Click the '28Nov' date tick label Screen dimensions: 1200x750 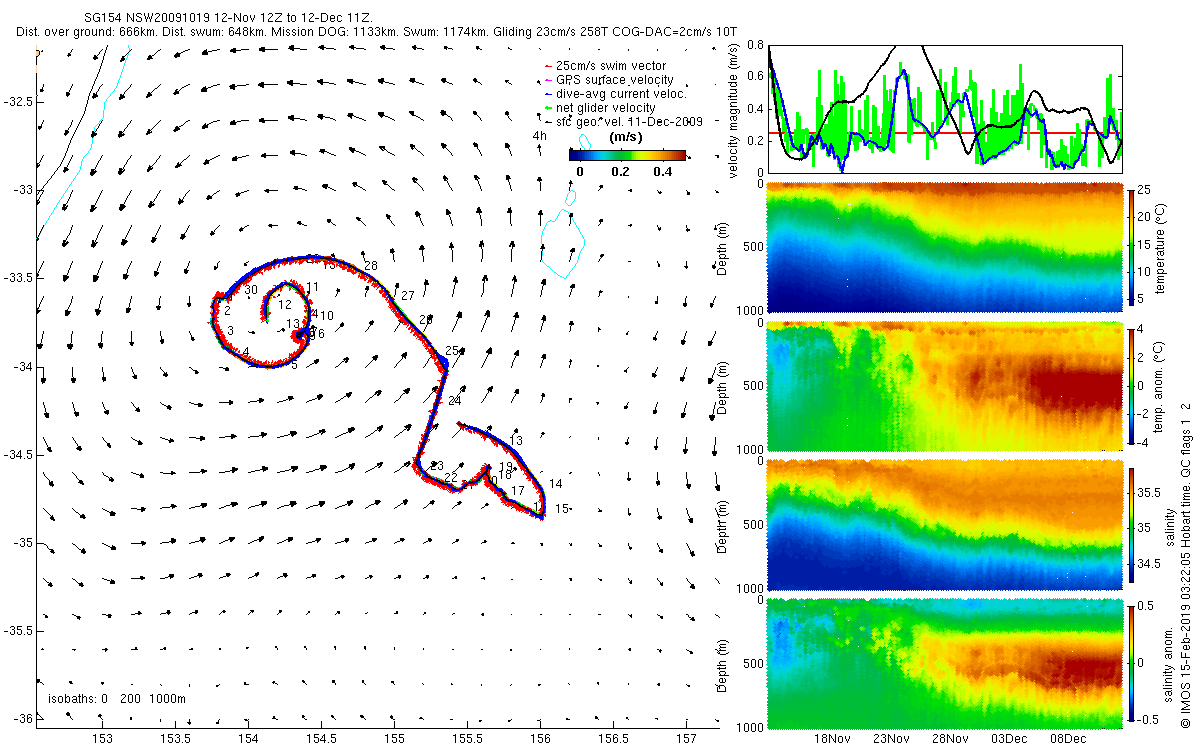click(x=950, y=739)
